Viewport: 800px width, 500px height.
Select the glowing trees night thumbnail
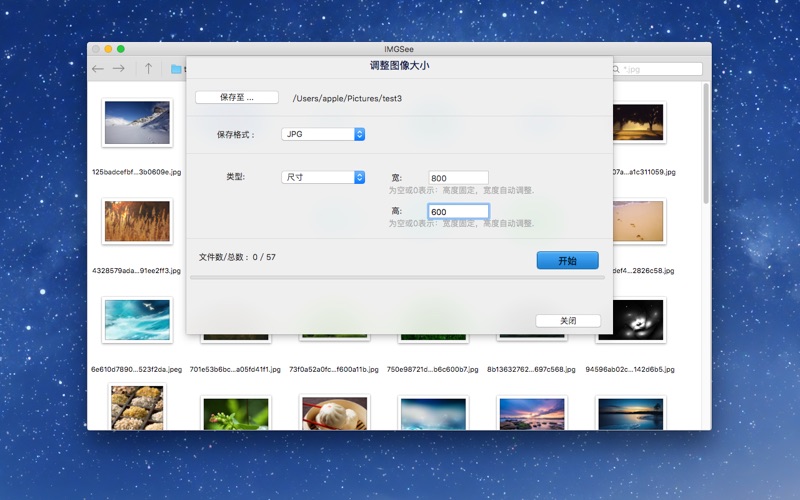[x=639, y=122]
